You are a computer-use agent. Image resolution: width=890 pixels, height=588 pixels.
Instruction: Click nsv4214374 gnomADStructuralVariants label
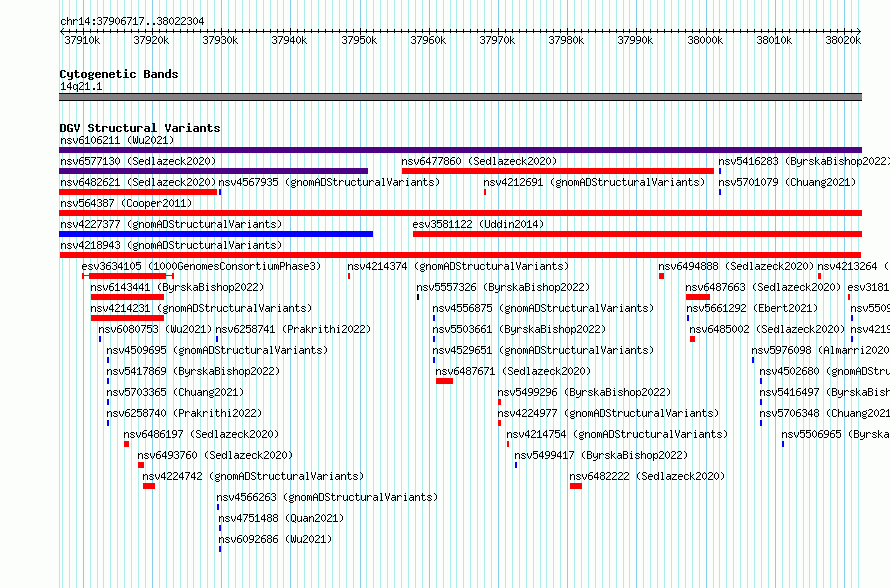[x=458, y=266]
